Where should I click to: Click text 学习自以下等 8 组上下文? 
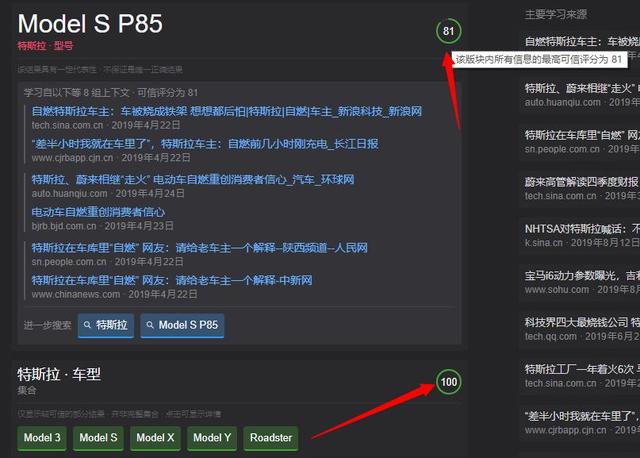[76, 93]
